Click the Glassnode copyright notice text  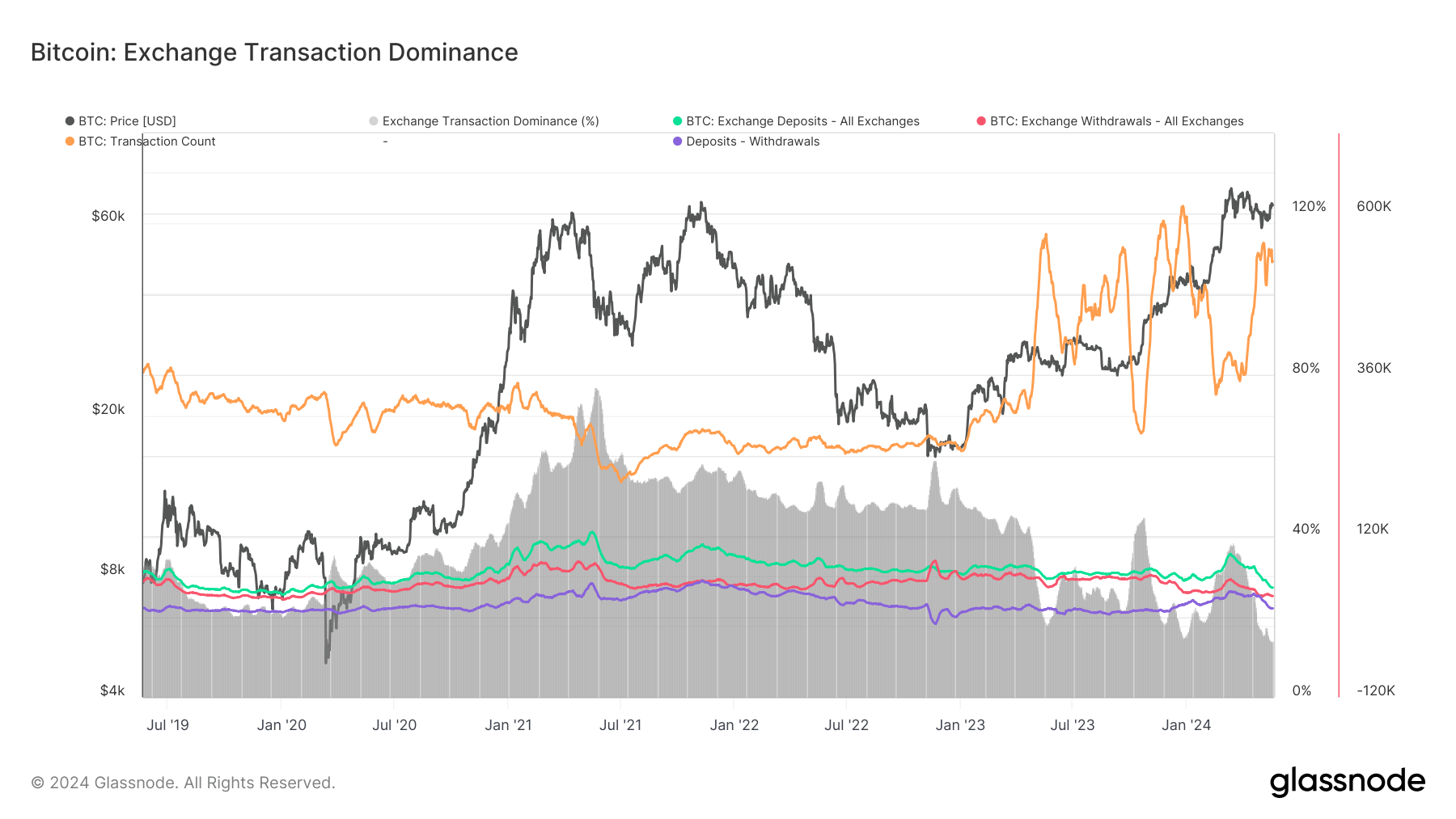coord(183,783)
